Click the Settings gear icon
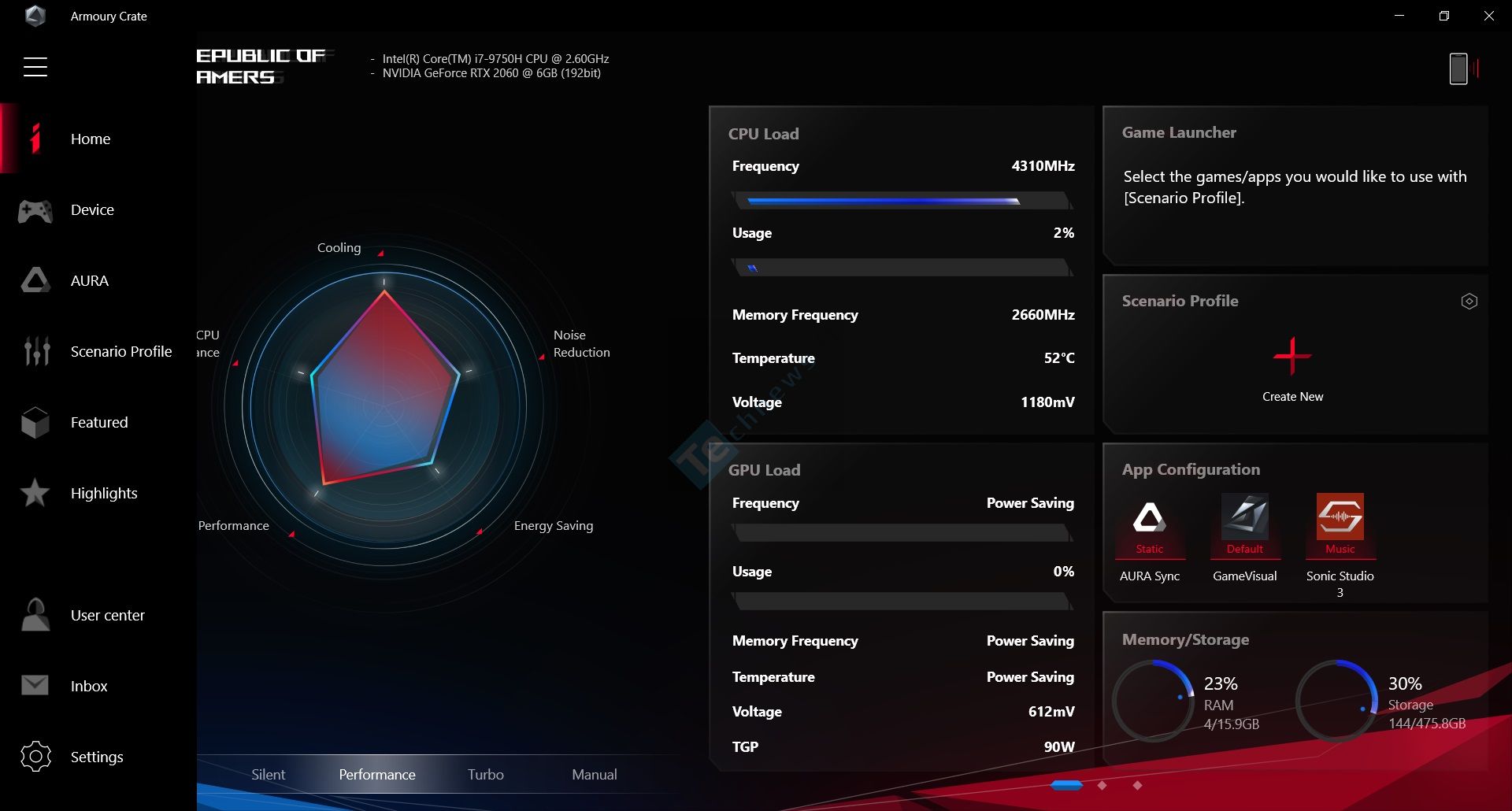Image resolution: width=1512 pixels, height=811 pixels. 35,757
